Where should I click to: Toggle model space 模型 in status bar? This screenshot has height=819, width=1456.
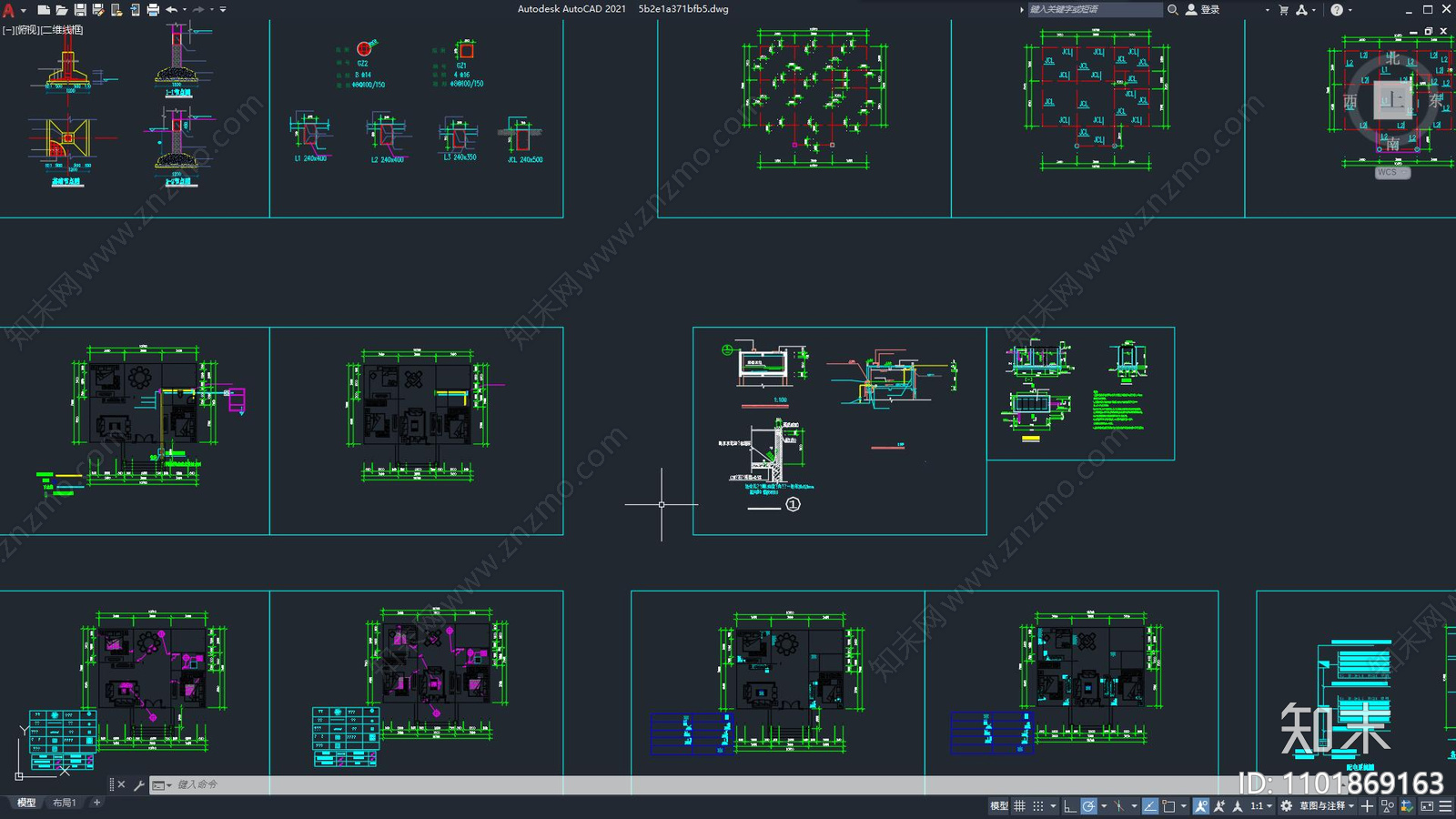click(999, 806)
